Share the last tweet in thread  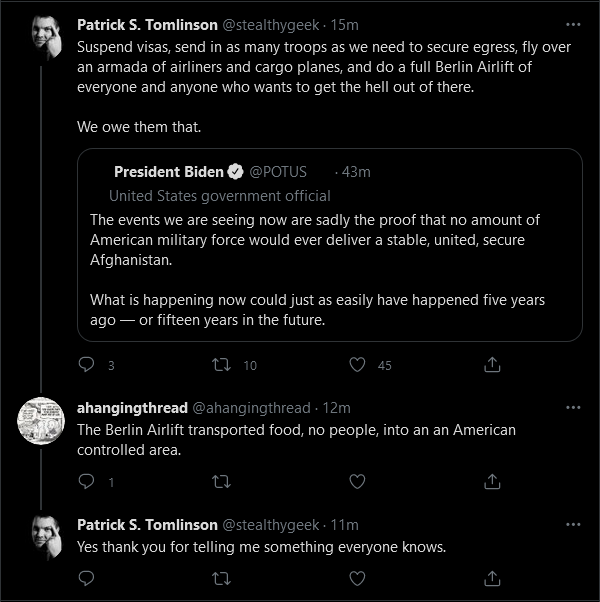click(492, 578)
